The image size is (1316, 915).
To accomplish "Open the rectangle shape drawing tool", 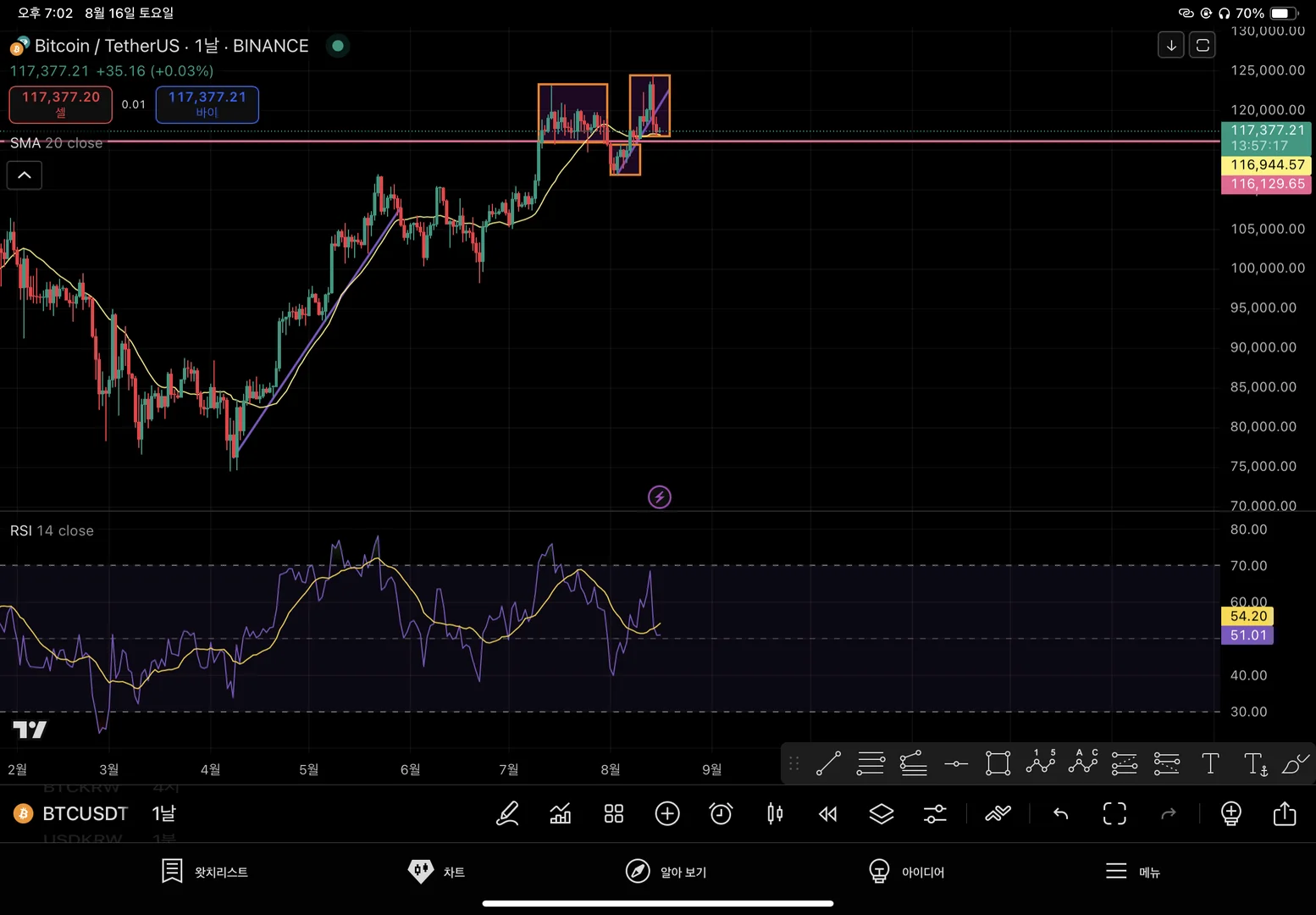I will pos(998,763).
